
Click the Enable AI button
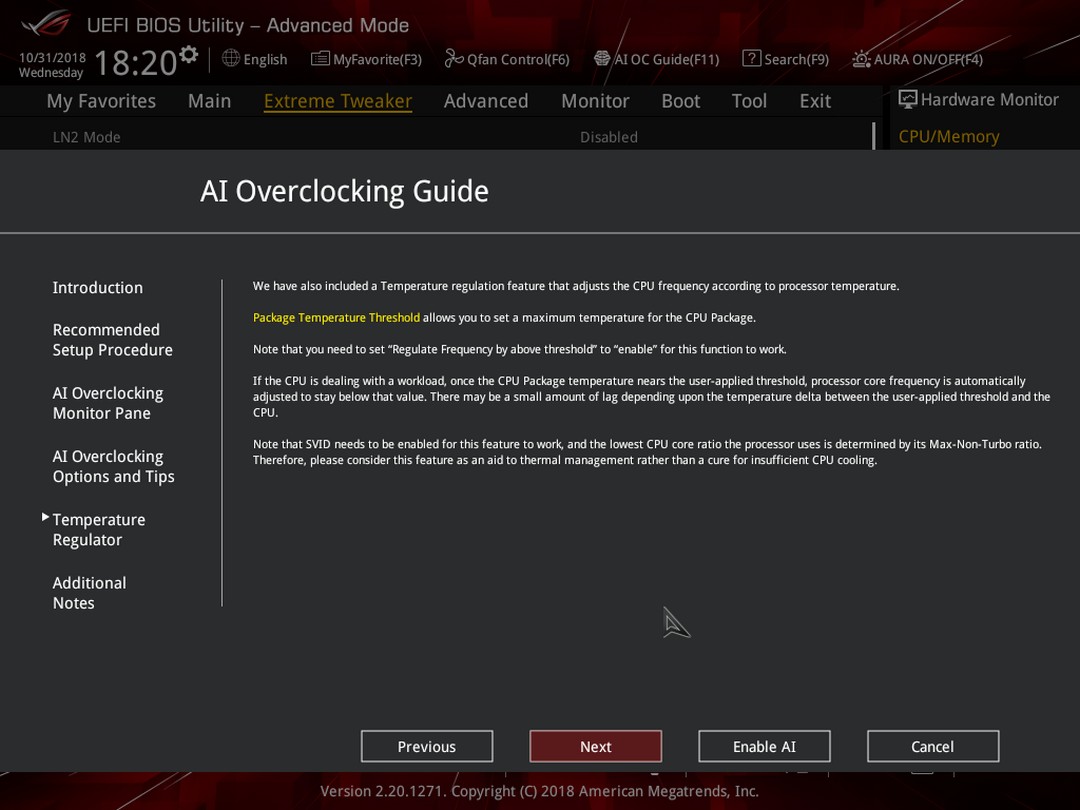pos(765,747)
